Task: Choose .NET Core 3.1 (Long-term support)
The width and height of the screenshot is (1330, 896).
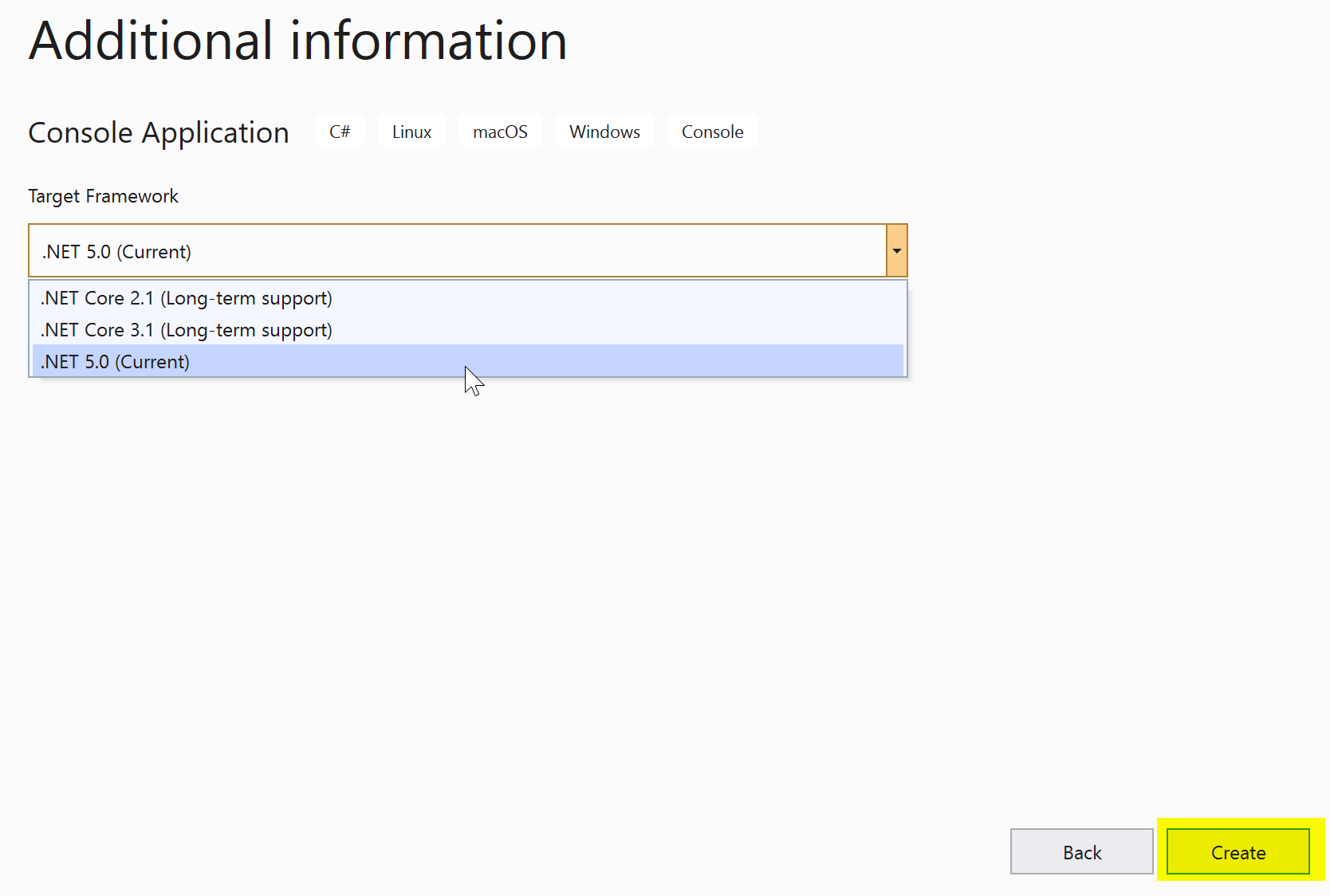Action: tap(468, 329)
